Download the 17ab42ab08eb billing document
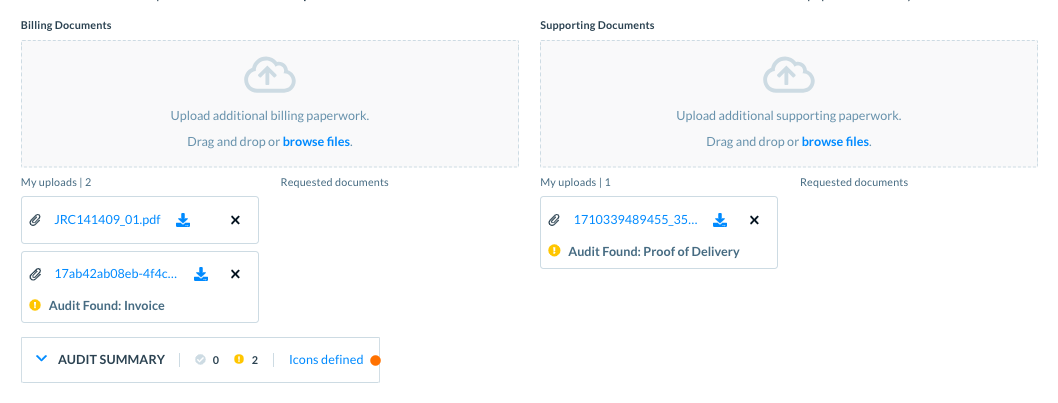The image size is (1058, 403). [200, 274]
